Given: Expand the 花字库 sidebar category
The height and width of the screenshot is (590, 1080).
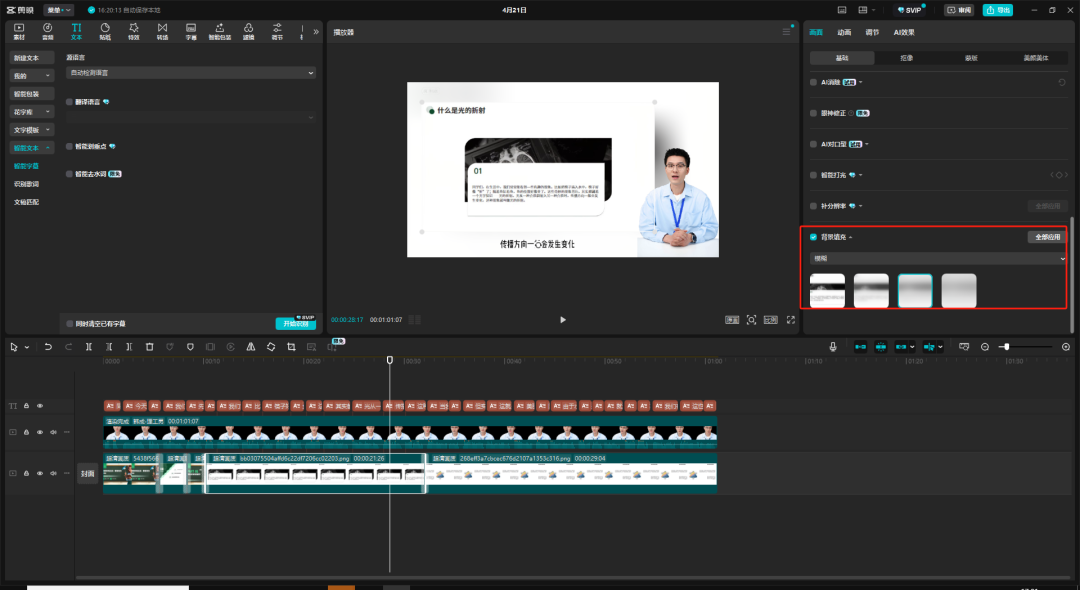Looking at the screenshot, I should click(x=32, y=111).
